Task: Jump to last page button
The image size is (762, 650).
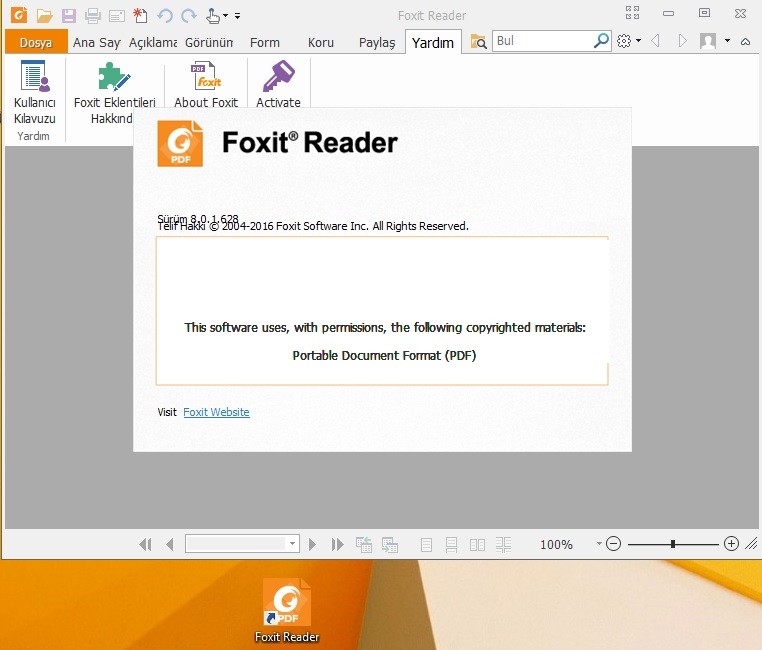Action: 337,544
